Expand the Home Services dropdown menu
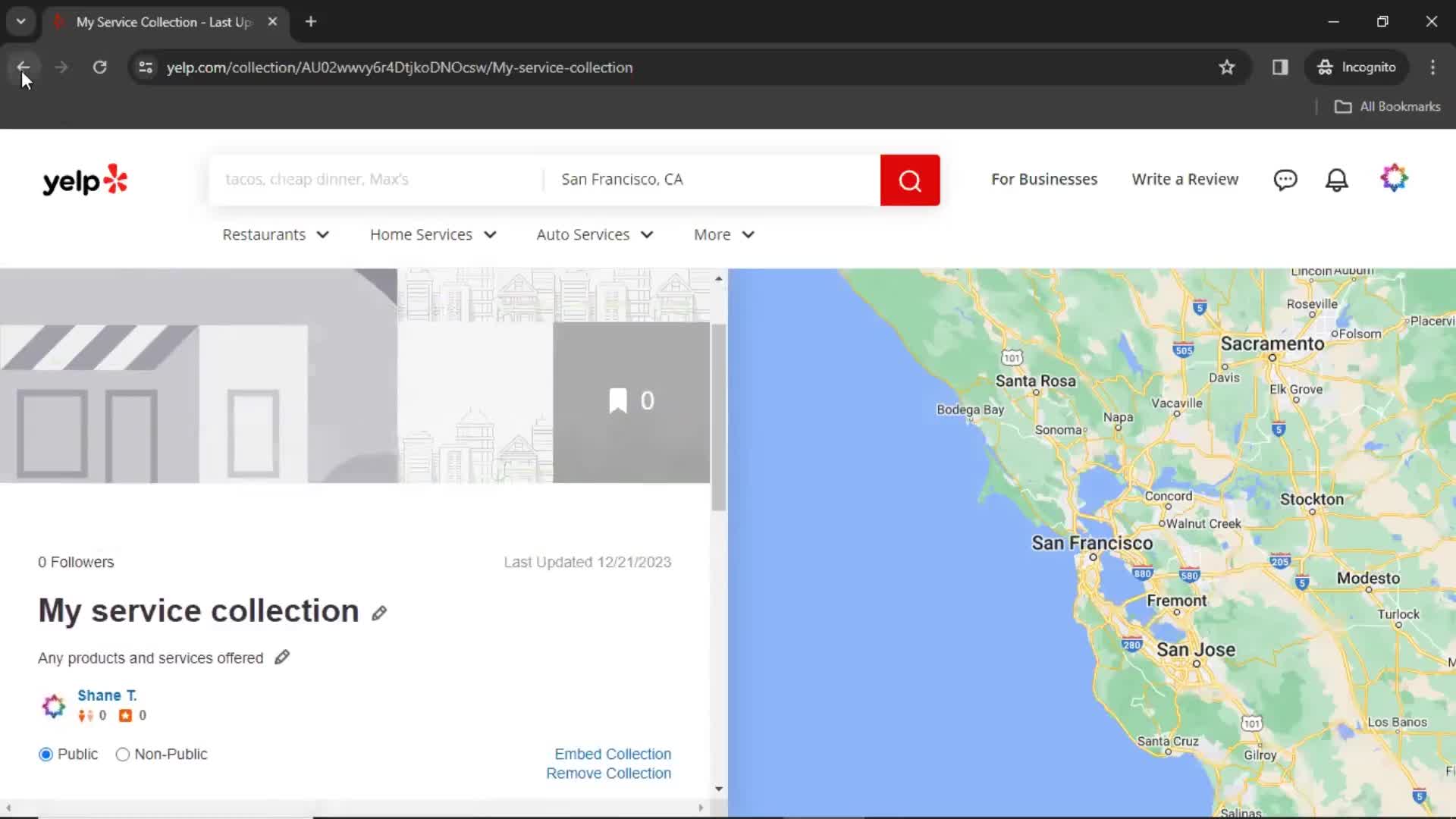The height and width of the screenshot is (819, 1456). tap(433, 234)
